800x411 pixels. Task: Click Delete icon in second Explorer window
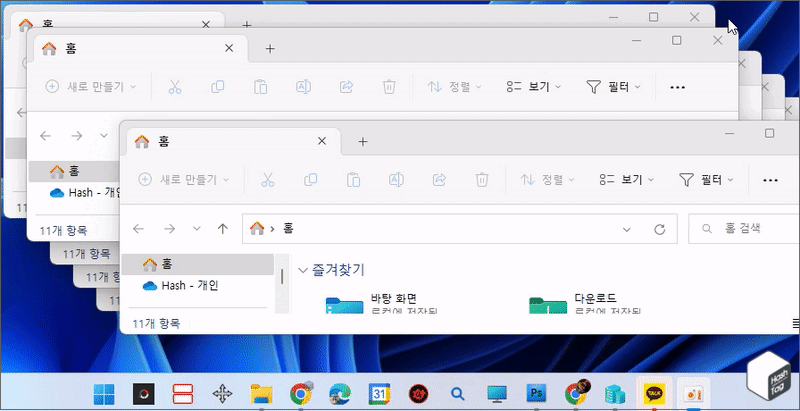389,87
